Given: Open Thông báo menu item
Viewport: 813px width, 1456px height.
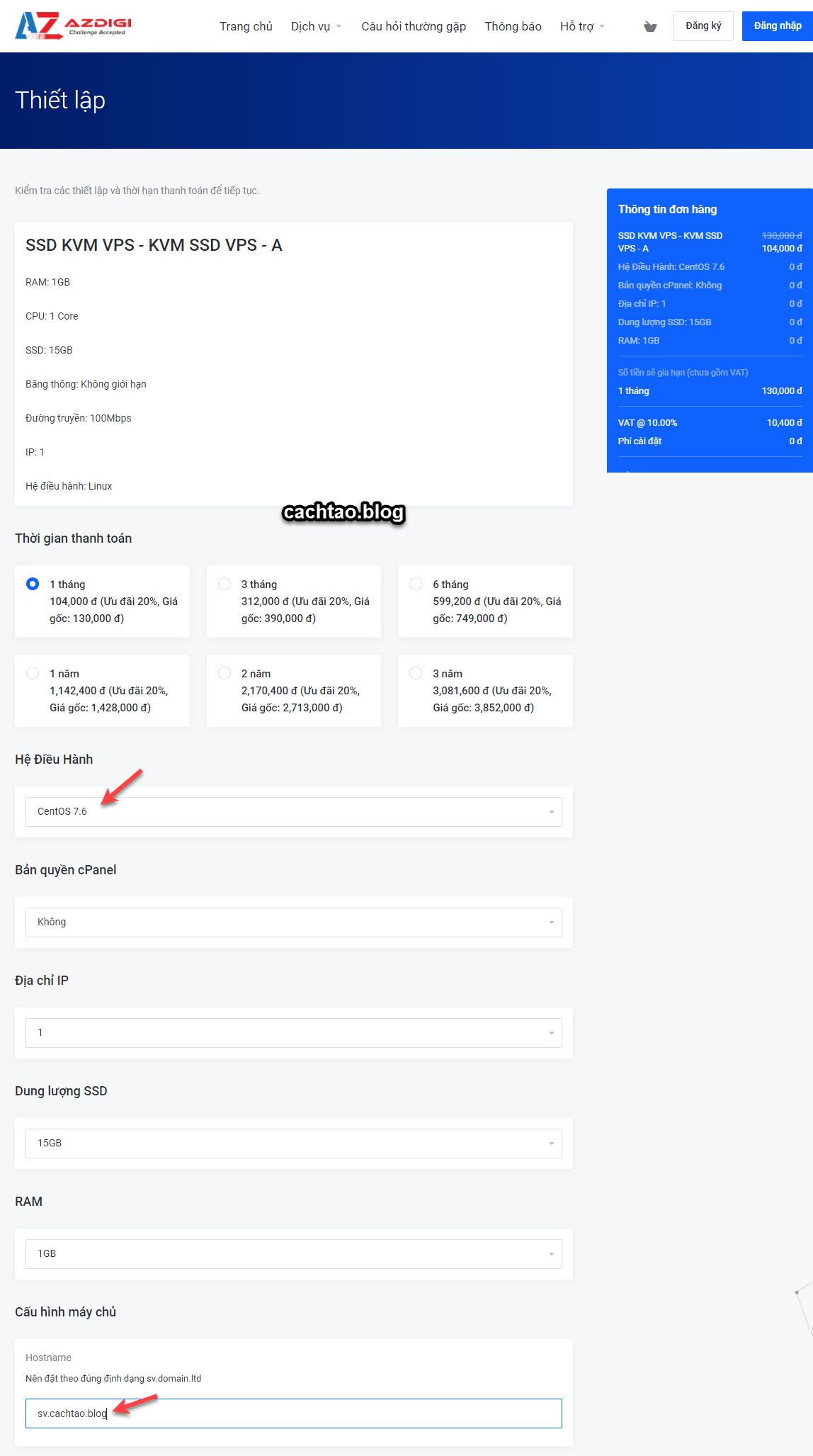Looking at the screenshot, I should click(513, 26).
